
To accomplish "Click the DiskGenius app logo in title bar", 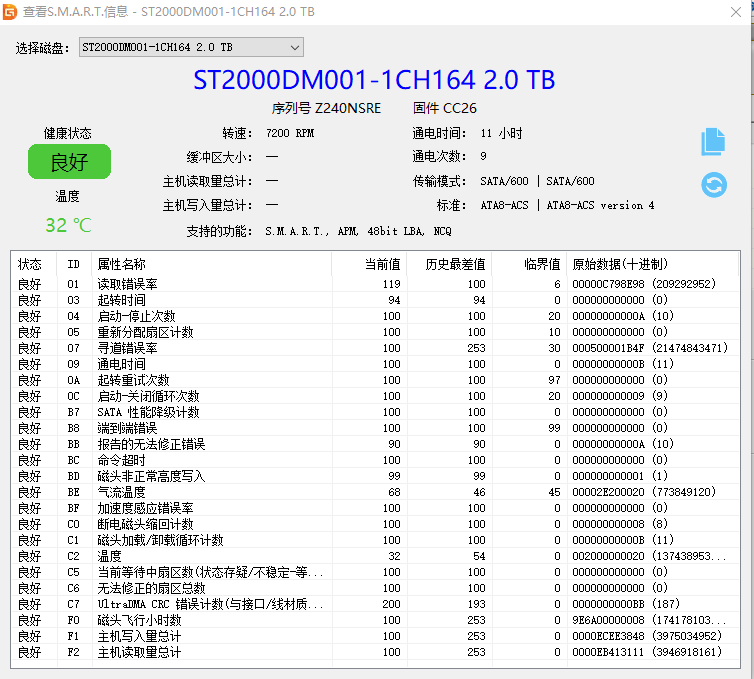I will (10, 12).
